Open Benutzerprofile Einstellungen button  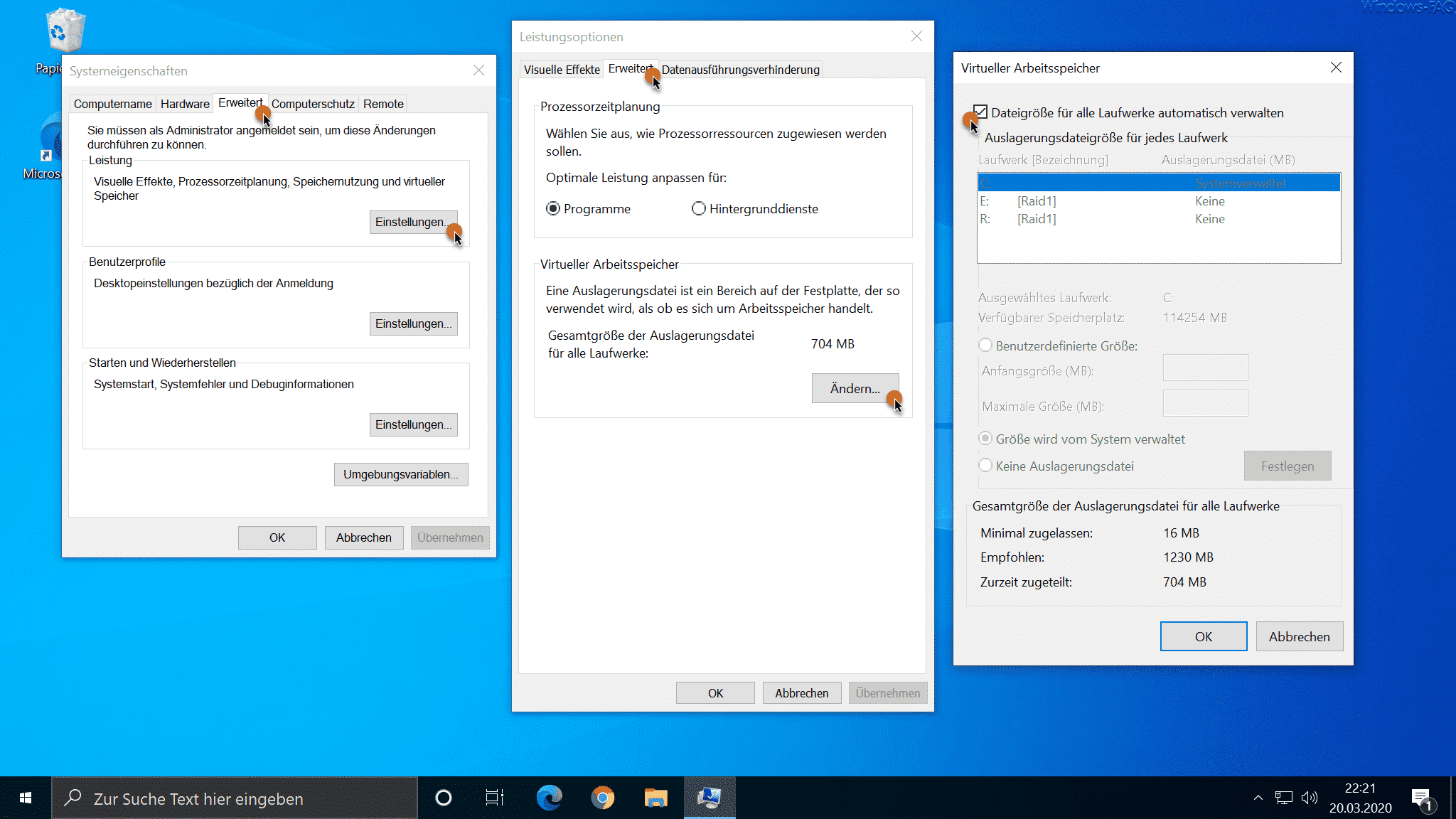point(413,323)
